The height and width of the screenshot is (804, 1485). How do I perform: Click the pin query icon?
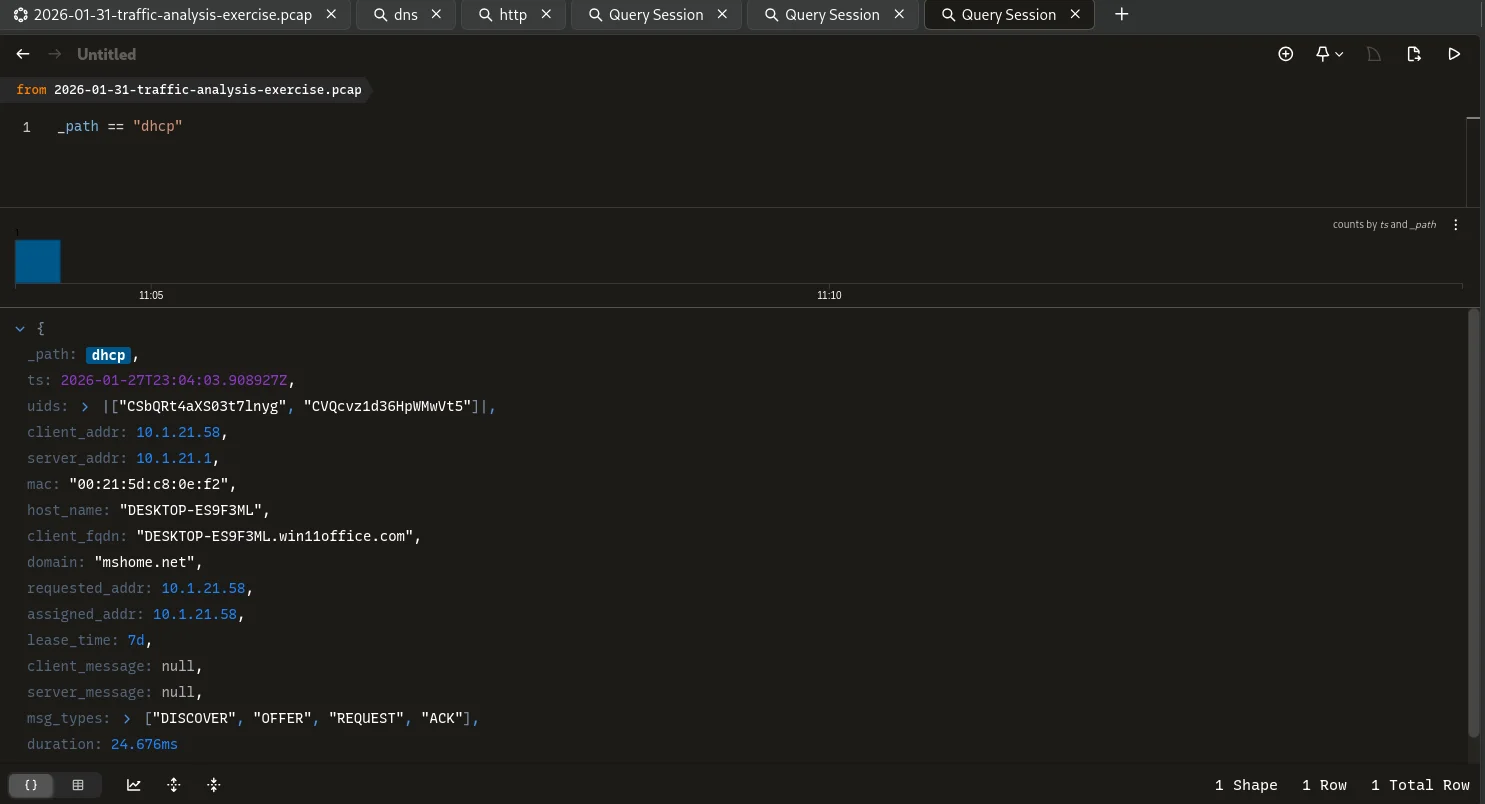click(1322, 54)
